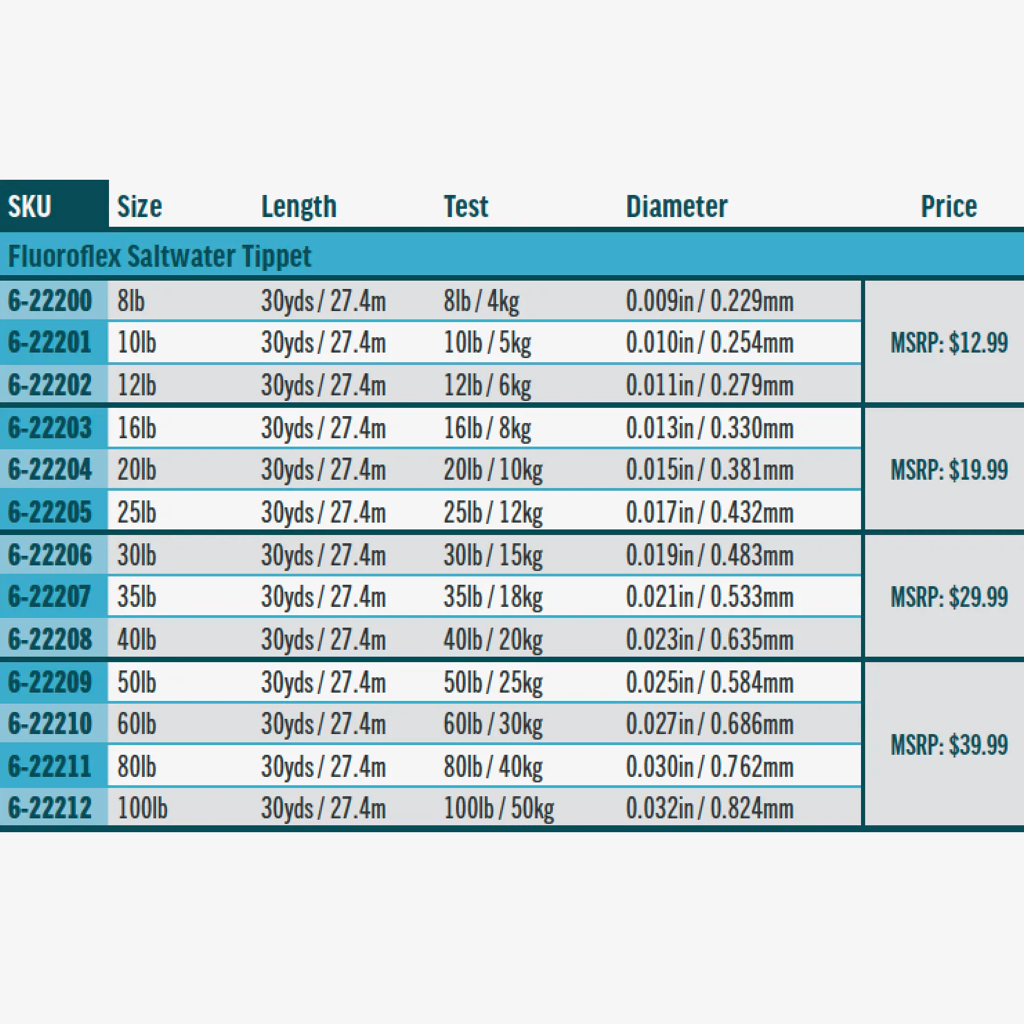Select the Diameter column header

676,207
